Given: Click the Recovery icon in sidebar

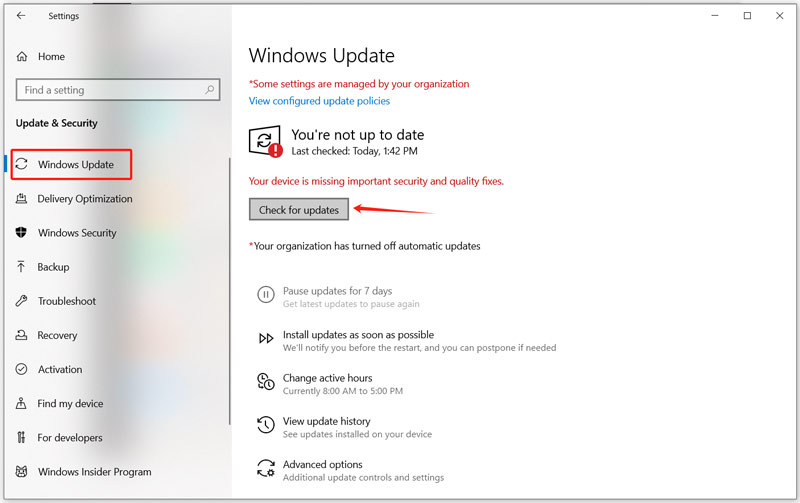Looking at the screenshot, I should tap(21, 335).
